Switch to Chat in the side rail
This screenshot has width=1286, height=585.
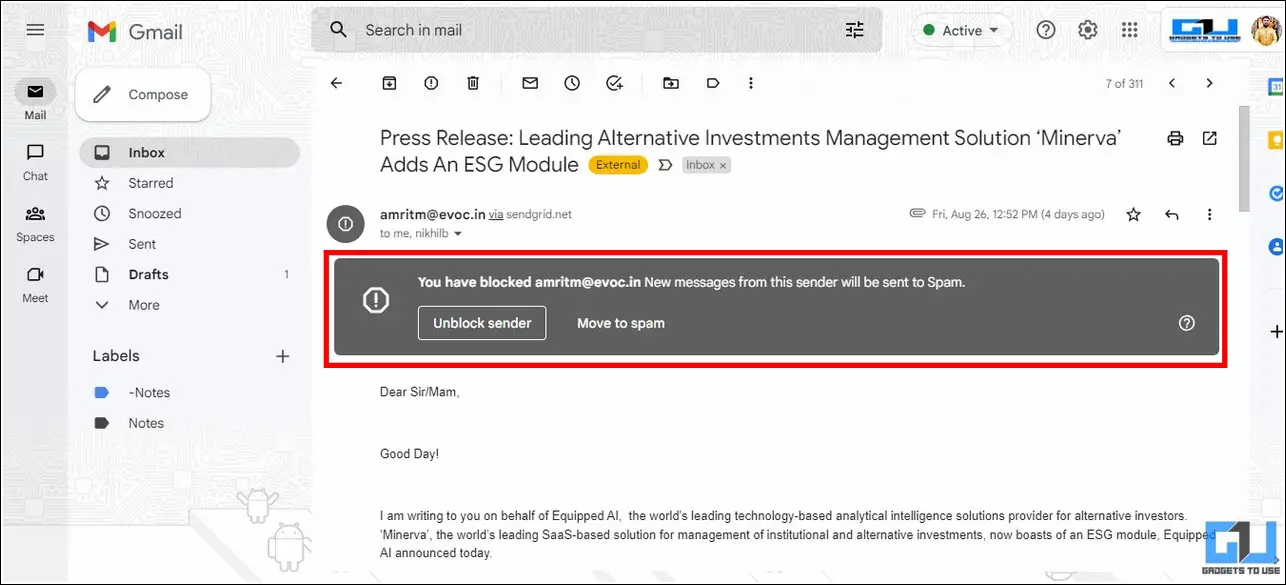(35, 162)
